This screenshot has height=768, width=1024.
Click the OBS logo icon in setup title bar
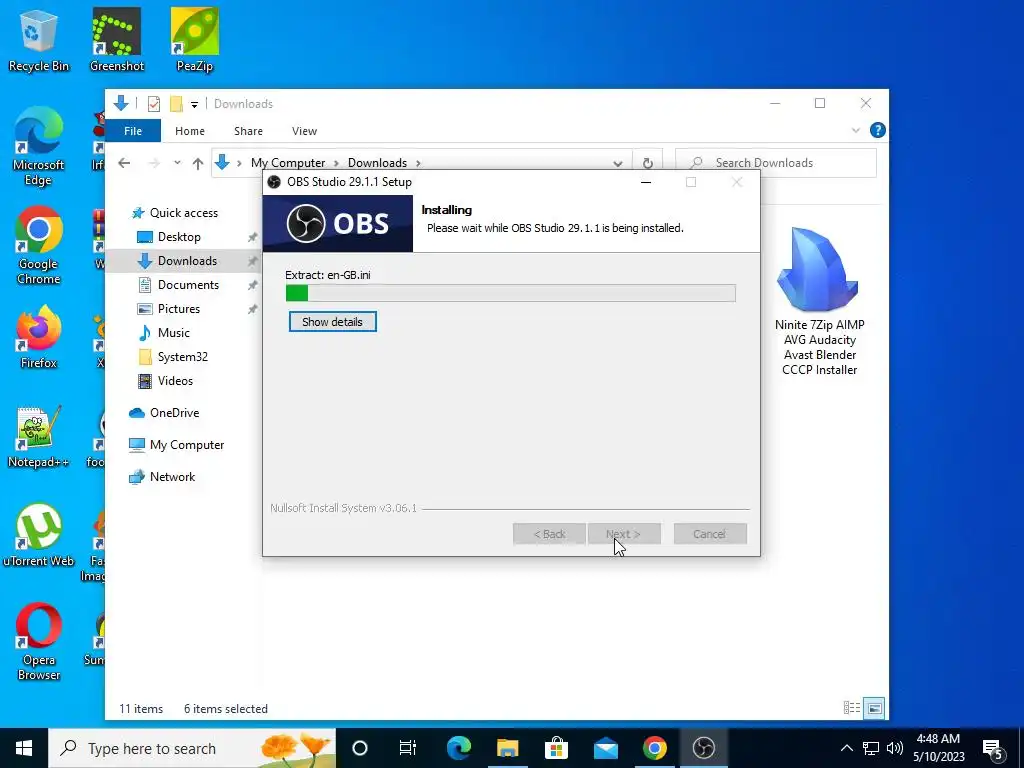pyautogui.click(x=274, y=182)
